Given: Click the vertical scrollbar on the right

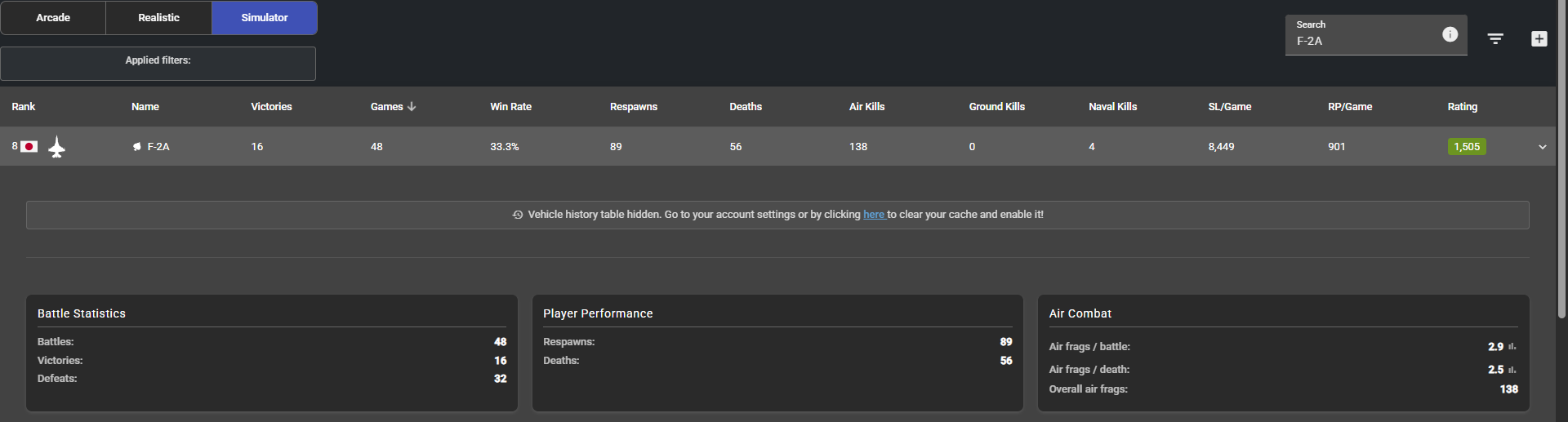Looking at the screenshot, I should (x=1561, y=163).
